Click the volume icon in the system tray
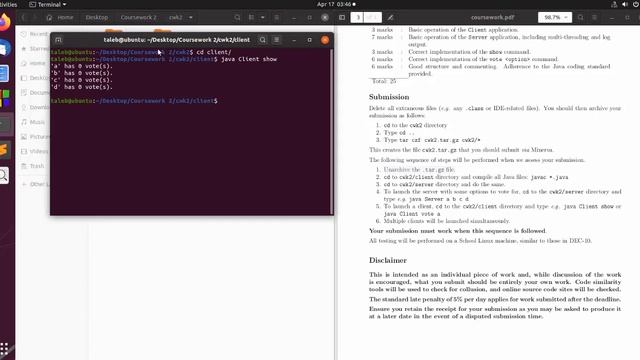 tap(625, 4)
